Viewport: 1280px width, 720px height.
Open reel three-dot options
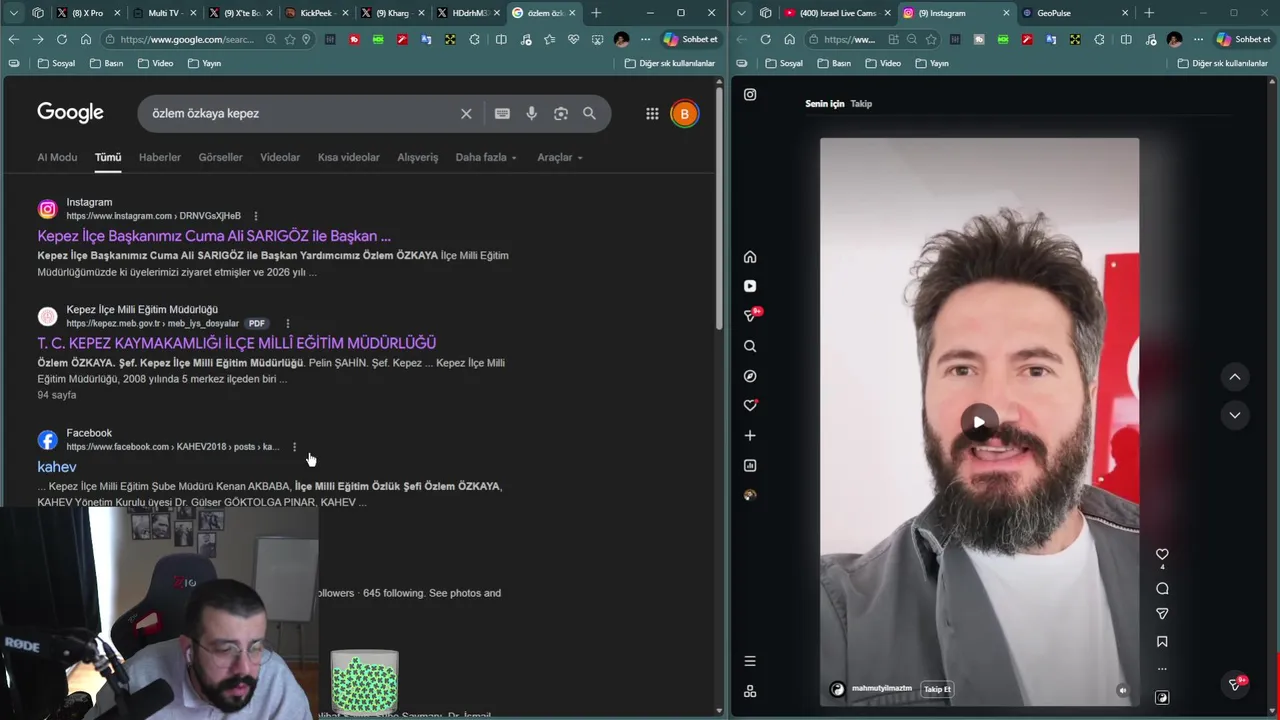pyautogui.click(x=1162, y=669)
